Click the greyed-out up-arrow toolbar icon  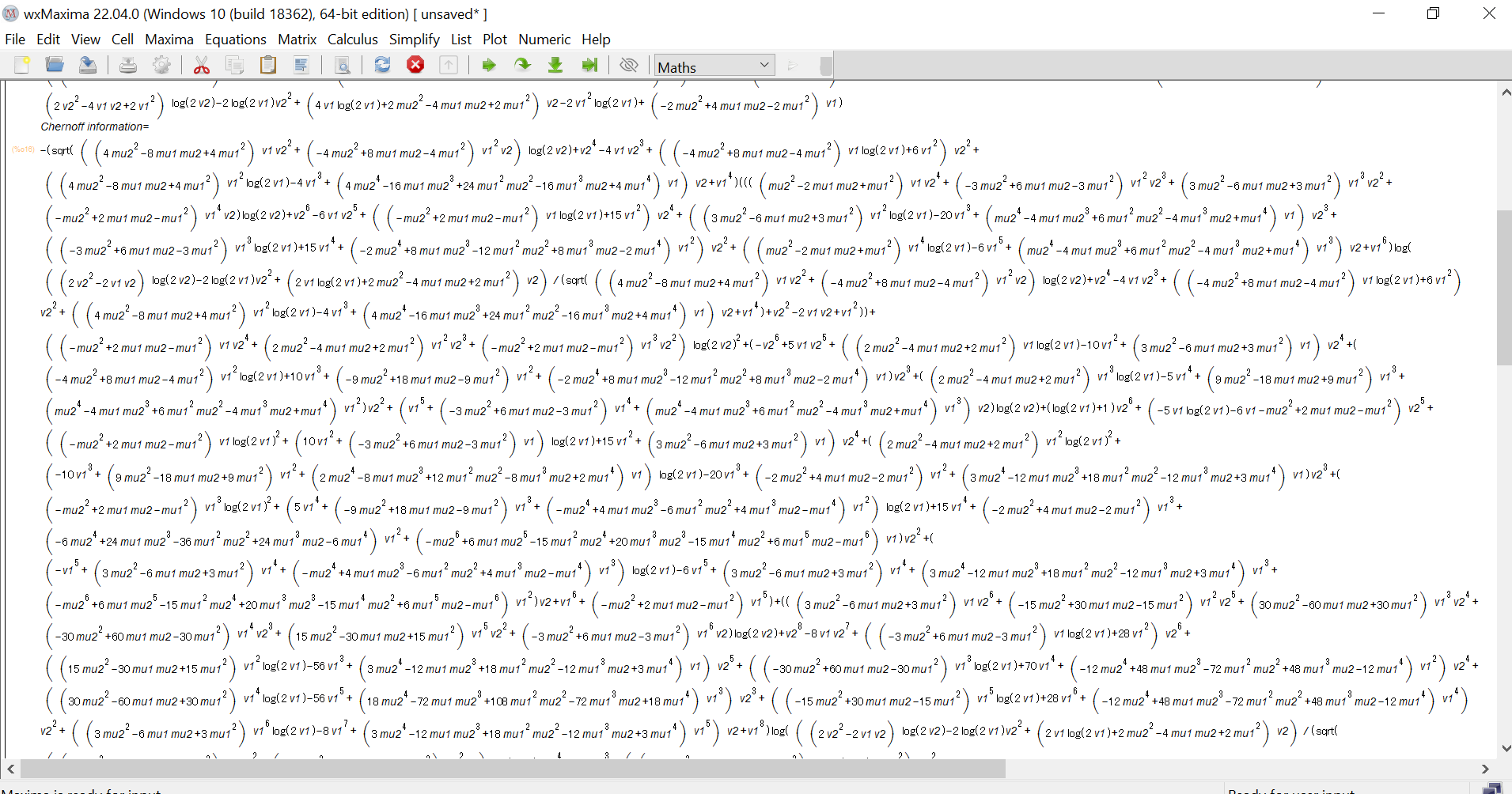pyautogui.click(x=449, y=65)
